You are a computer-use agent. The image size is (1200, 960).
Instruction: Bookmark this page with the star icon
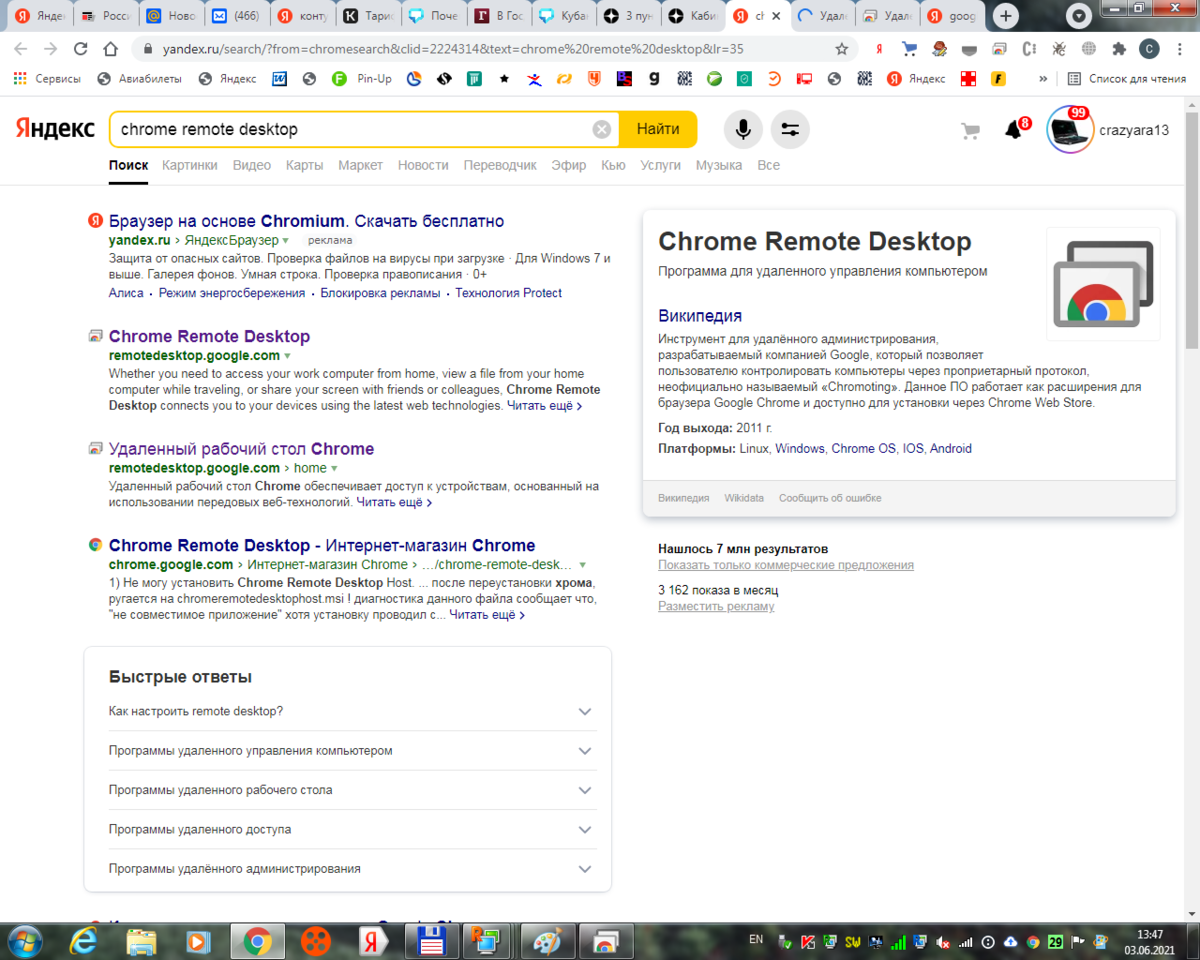coord(842,49)
